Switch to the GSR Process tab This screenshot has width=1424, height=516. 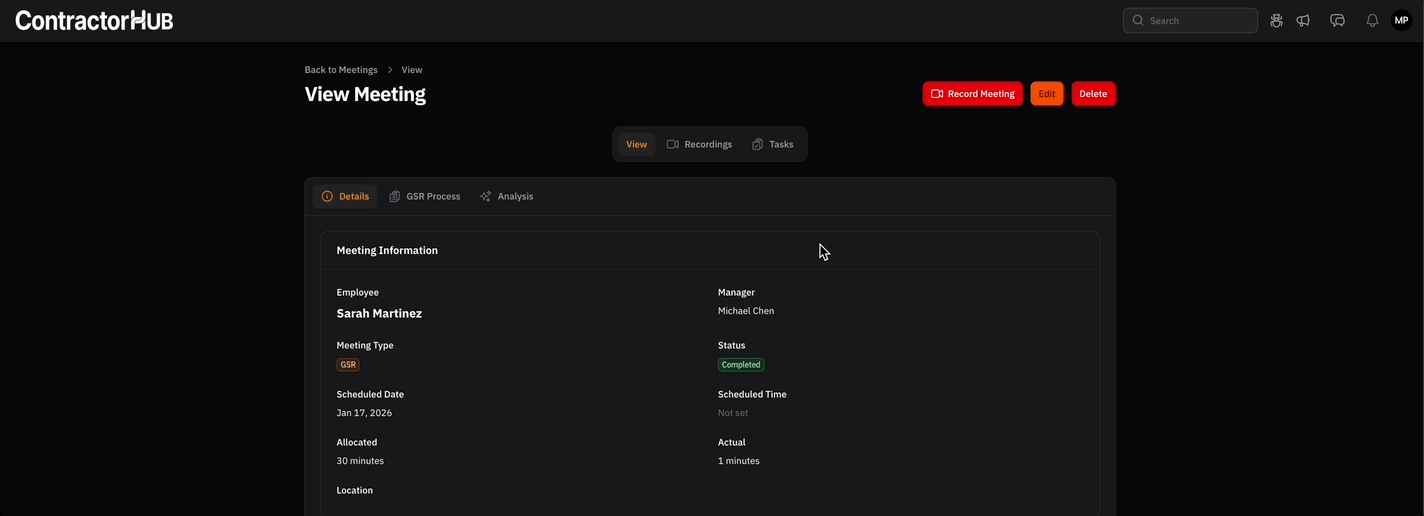425,196
